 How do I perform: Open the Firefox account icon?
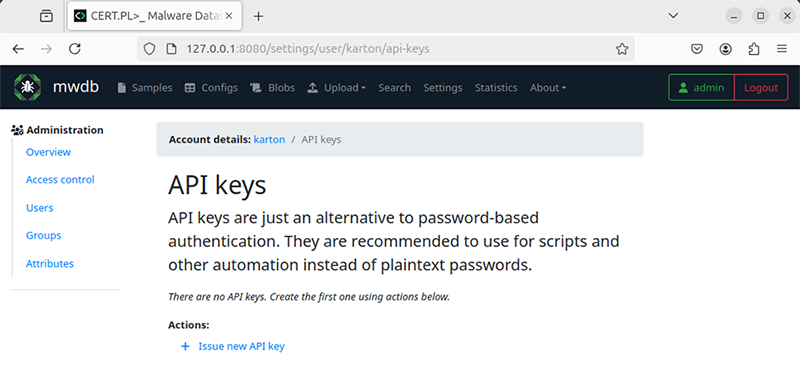click(726, 49)
